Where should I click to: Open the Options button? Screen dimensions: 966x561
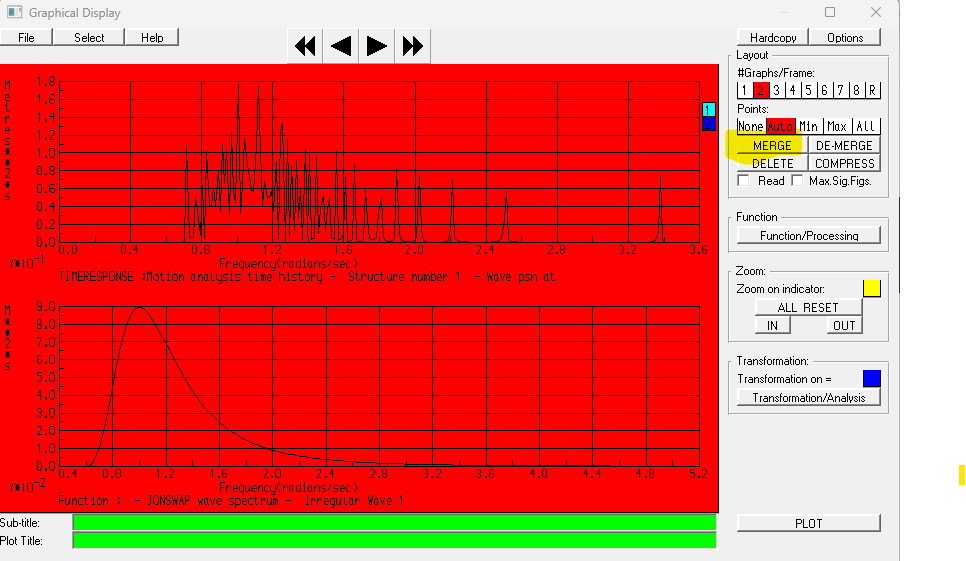[x=845, y=38]
